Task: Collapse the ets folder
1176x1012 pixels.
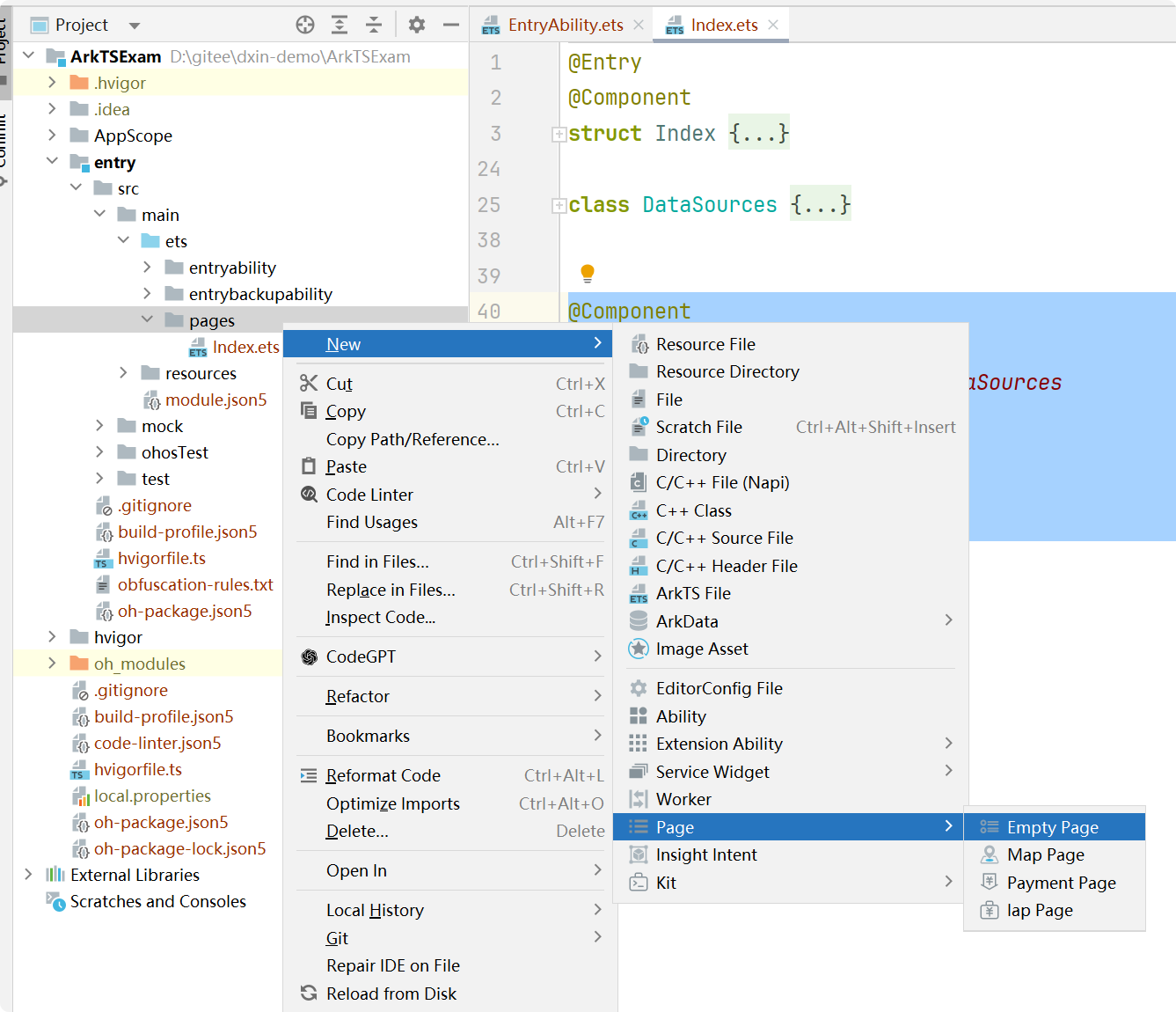Action: [123, 240]
